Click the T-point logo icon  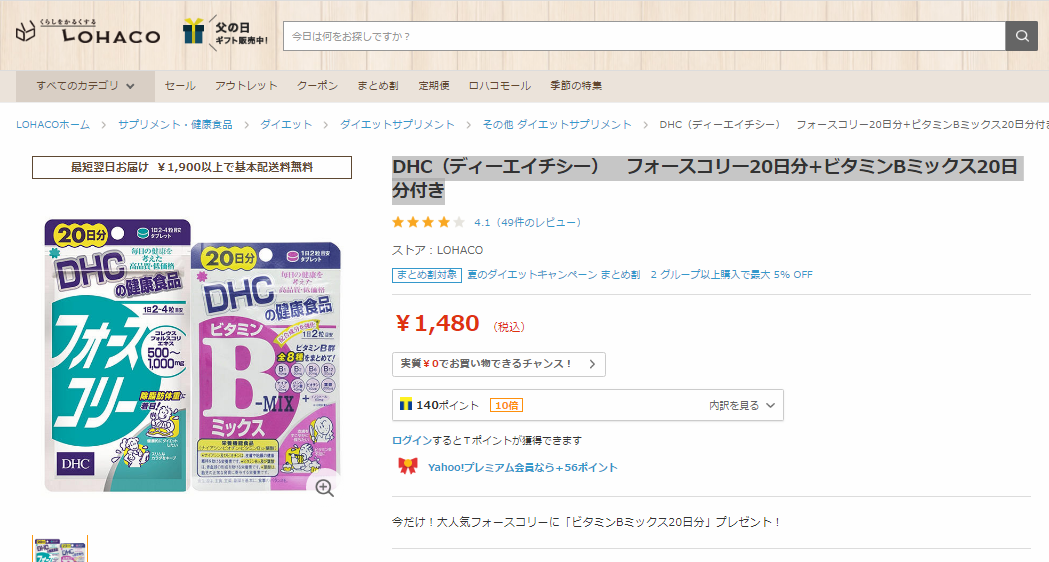click(x=407, y=405)
